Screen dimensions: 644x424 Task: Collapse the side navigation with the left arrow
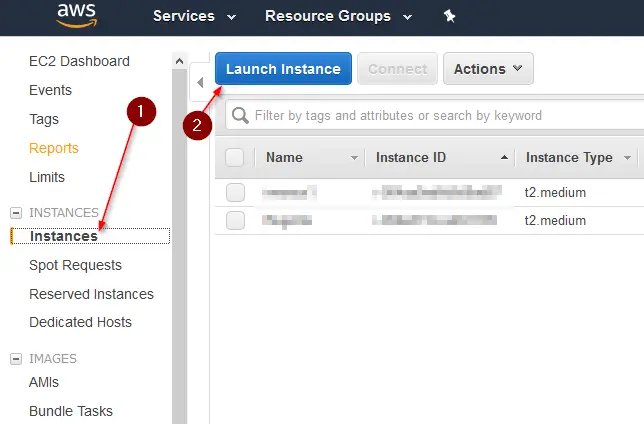[200, 83]
